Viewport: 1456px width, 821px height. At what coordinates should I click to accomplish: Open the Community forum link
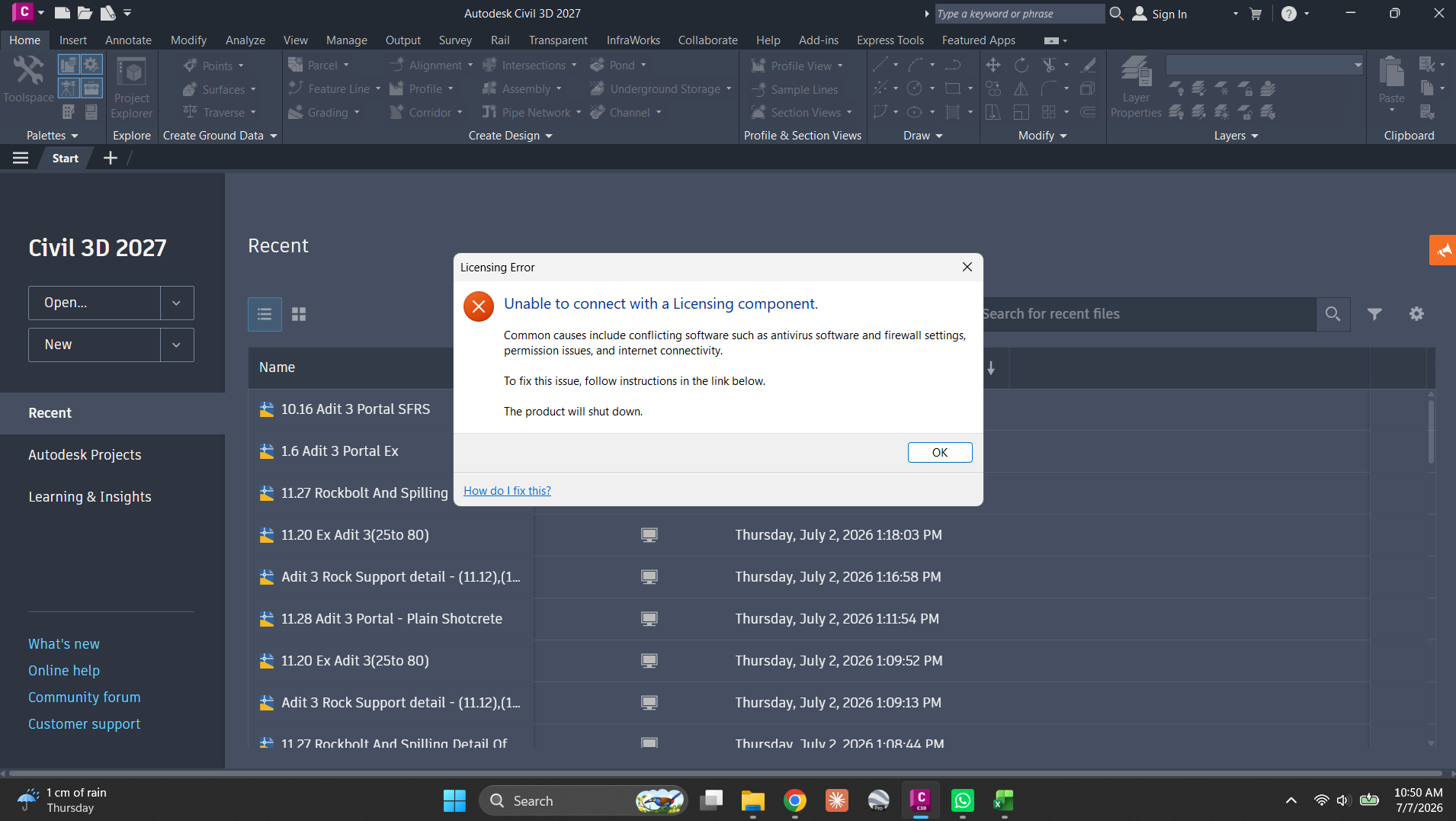85,698
